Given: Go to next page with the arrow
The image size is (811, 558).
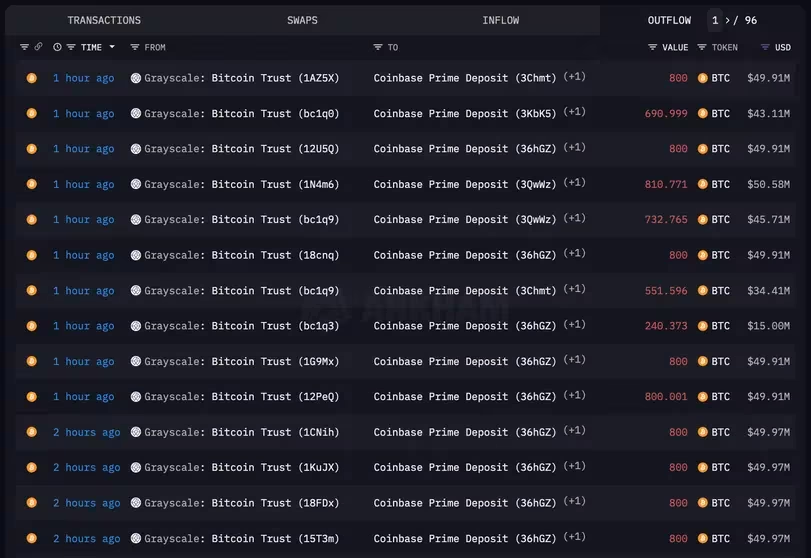Looking at the screenshot, I should coord(727,20).
